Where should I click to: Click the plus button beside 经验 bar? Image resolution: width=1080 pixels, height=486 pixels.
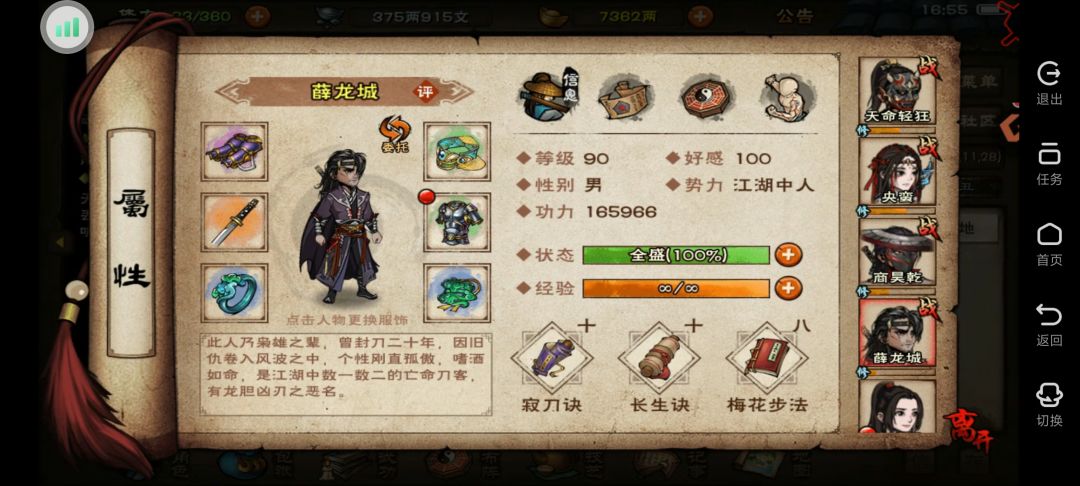coord(789,288)
